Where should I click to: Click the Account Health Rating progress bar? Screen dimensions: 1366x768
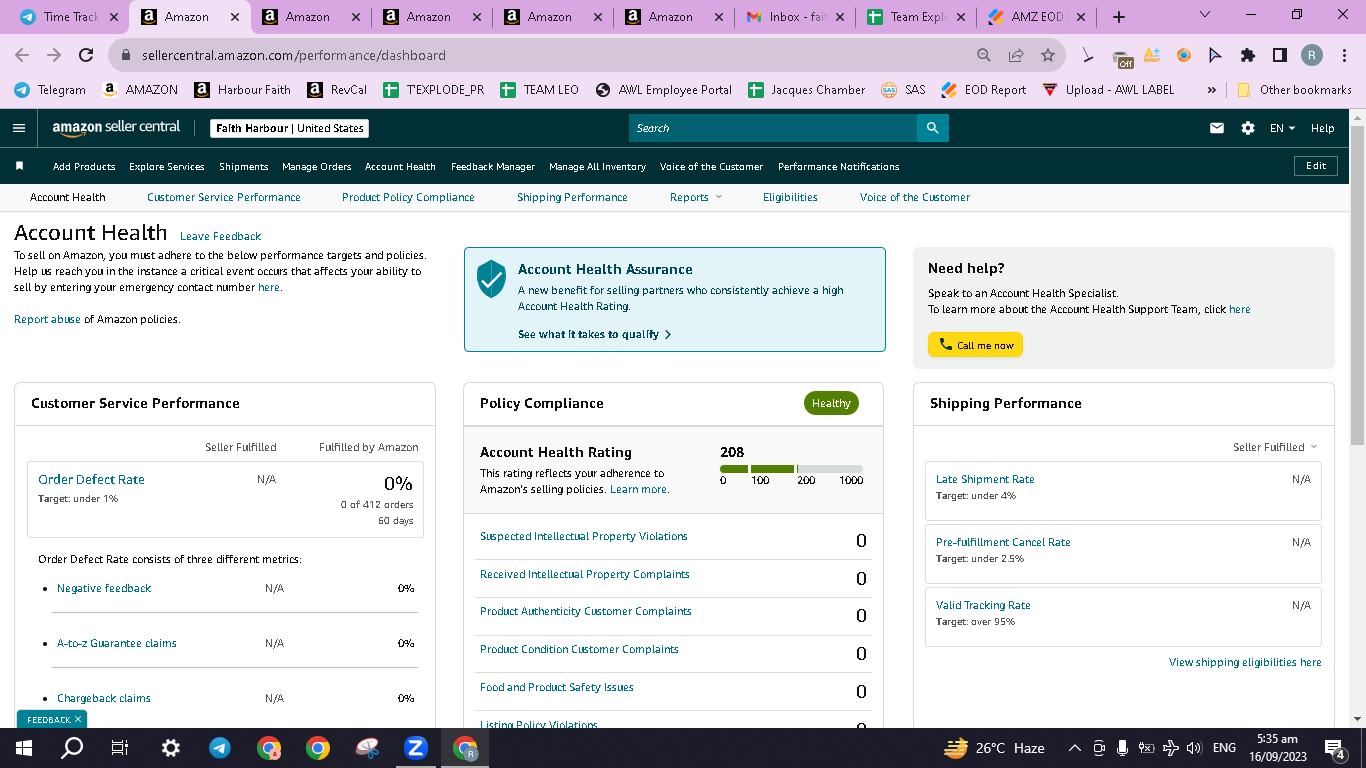coord(791,469)
